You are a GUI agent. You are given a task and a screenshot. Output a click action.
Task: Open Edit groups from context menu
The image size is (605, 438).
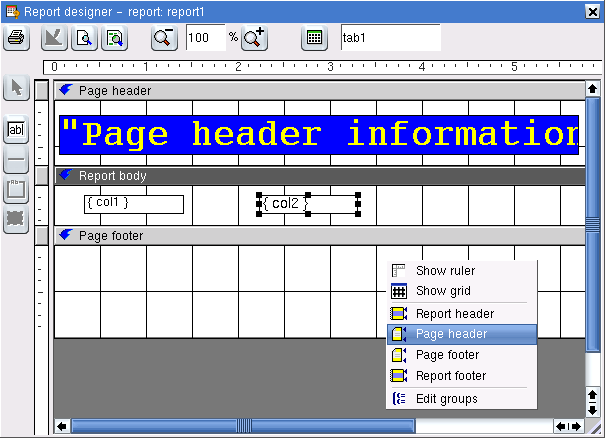coord(446,399)
